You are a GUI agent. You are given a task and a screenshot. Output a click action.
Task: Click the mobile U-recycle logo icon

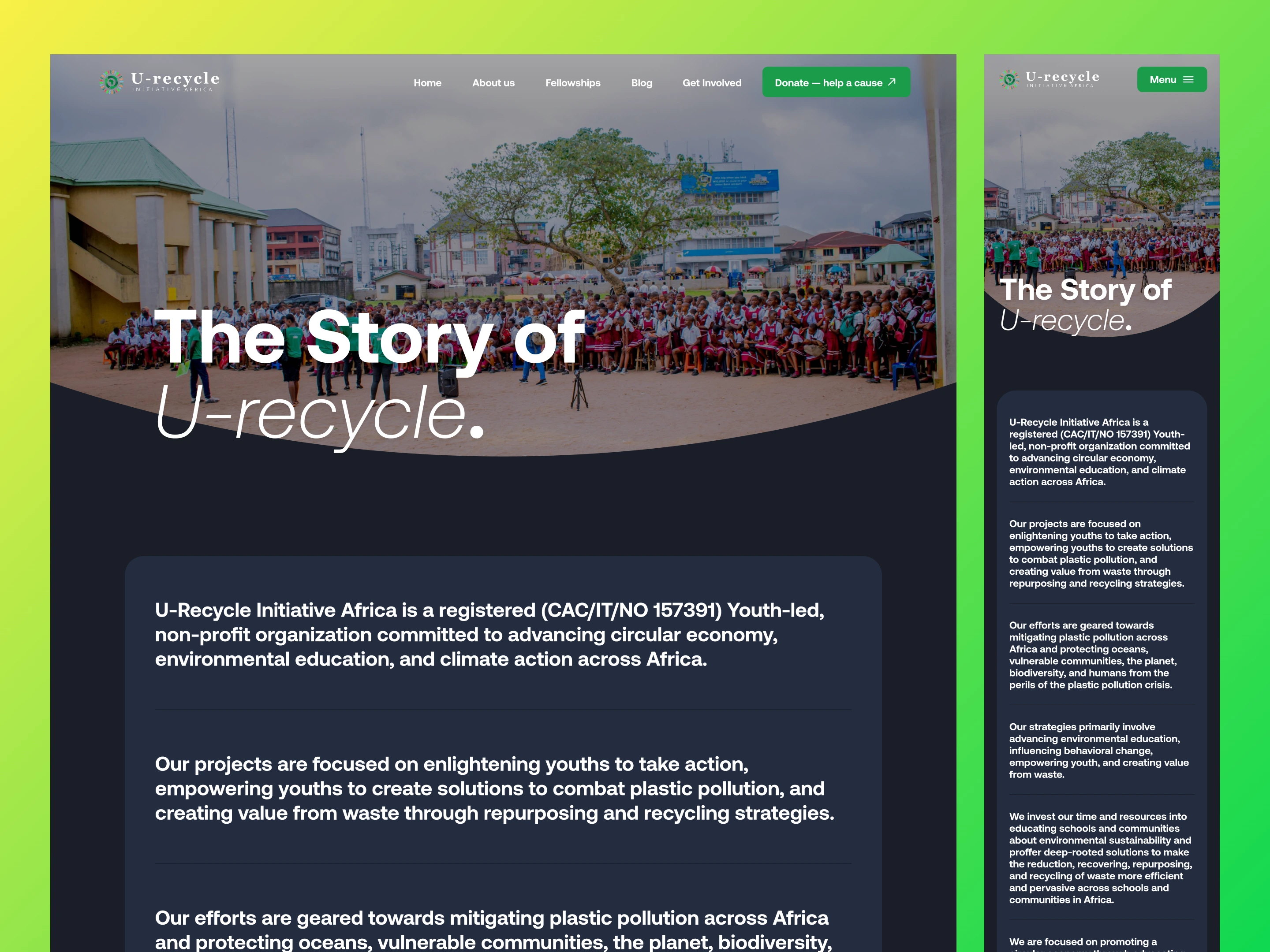pyautogui.click(x=1009, y=79)
